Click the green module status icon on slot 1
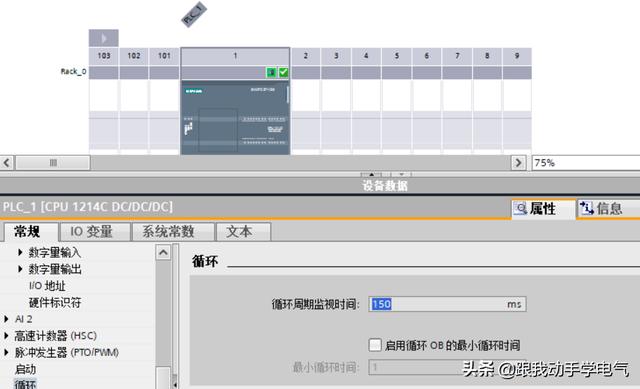This screenshot has height=389, width=640. 271,72
